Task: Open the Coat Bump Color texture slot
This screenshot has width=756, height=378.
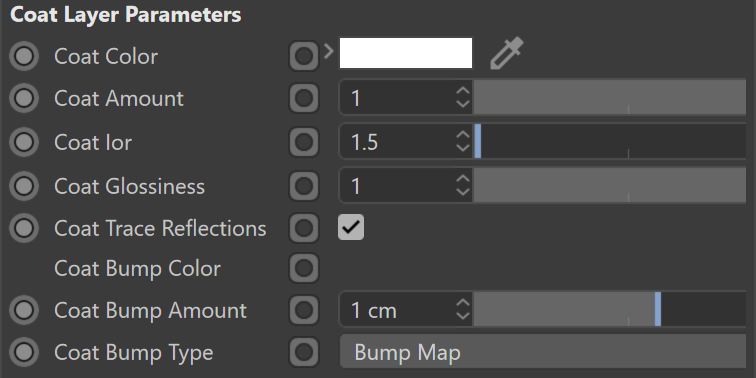Action: tap(304, 268)
